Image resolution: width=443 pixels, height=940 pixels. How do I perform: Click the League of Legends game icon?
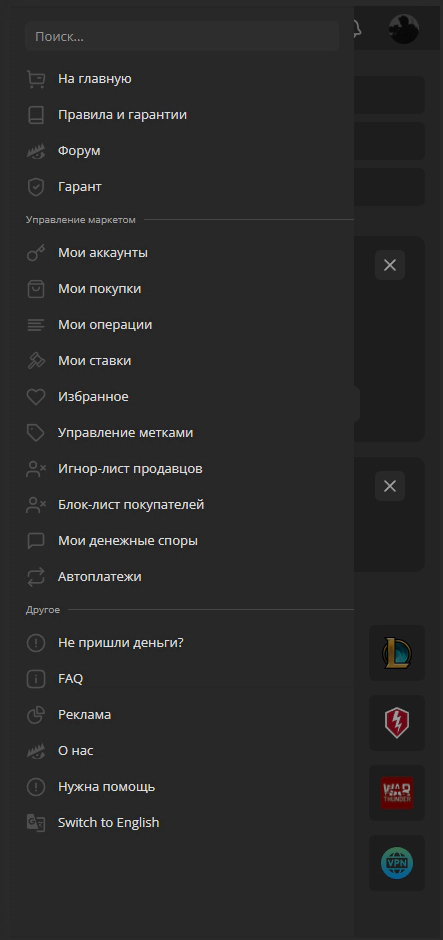click(397, 653)
